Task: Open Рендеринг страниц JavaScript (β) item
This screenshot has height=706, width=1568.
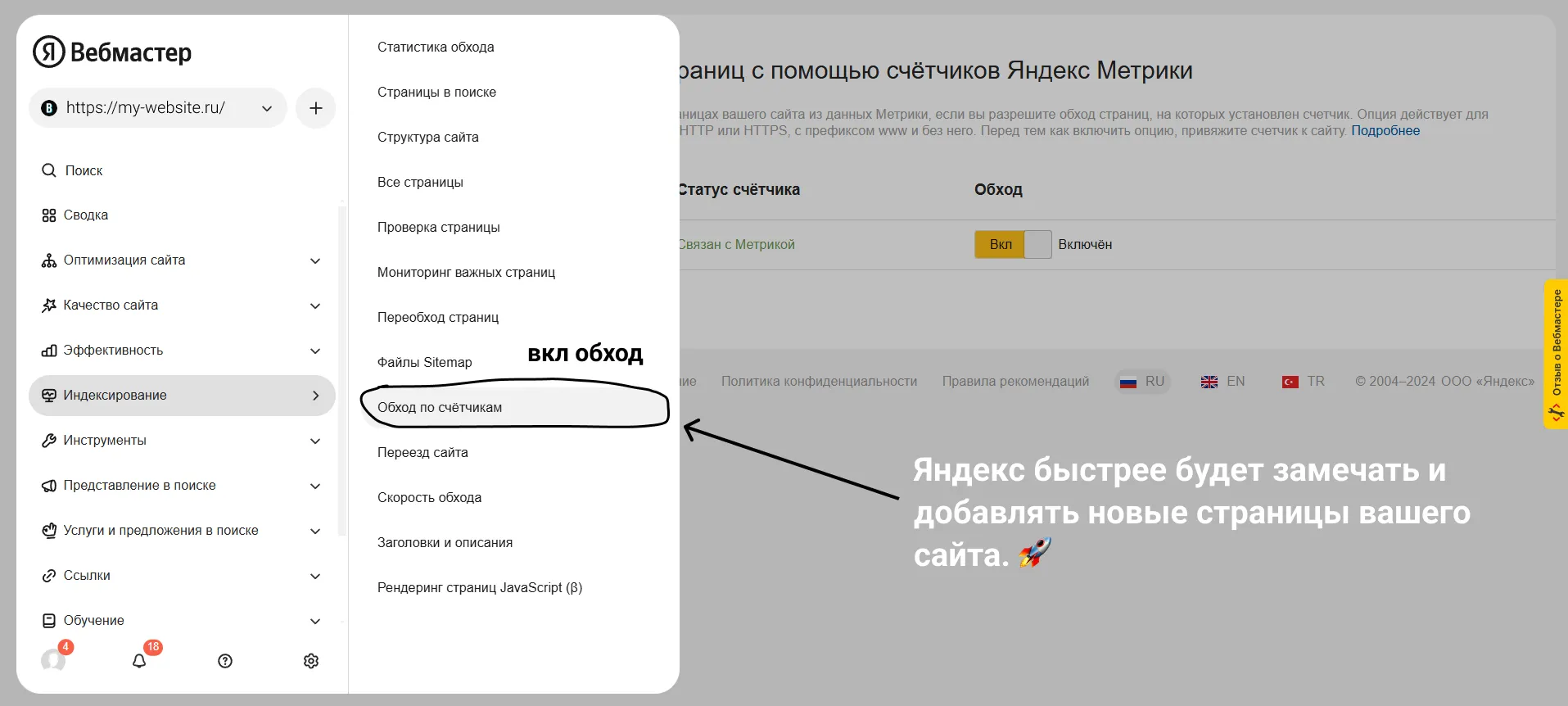Action: click(480, 588)
